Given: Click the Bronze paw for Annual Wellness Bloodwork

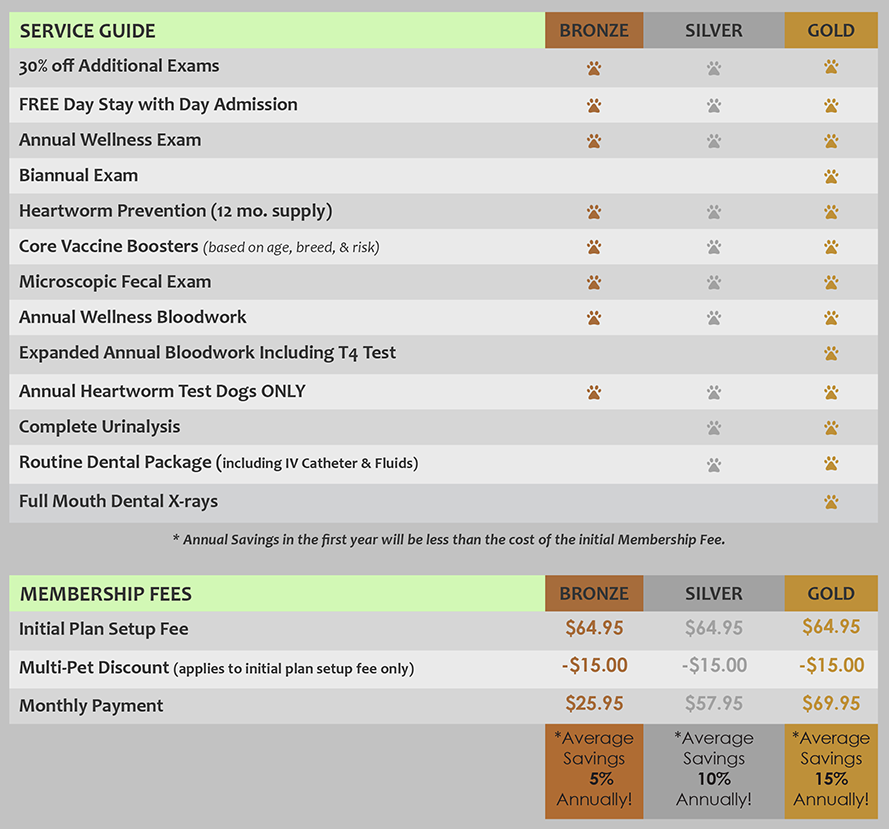Looking at the screenshot, I should pyautogui.click(x=594, y=318).
